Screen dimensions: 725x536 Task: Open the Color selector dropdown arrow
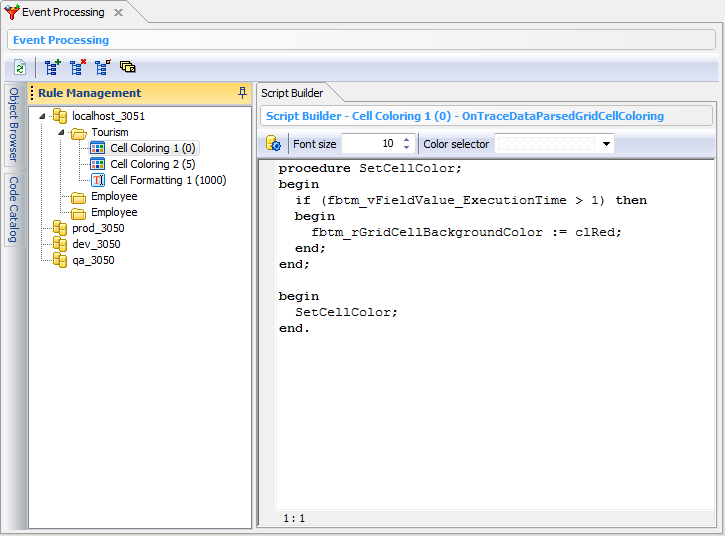[606, 144]
